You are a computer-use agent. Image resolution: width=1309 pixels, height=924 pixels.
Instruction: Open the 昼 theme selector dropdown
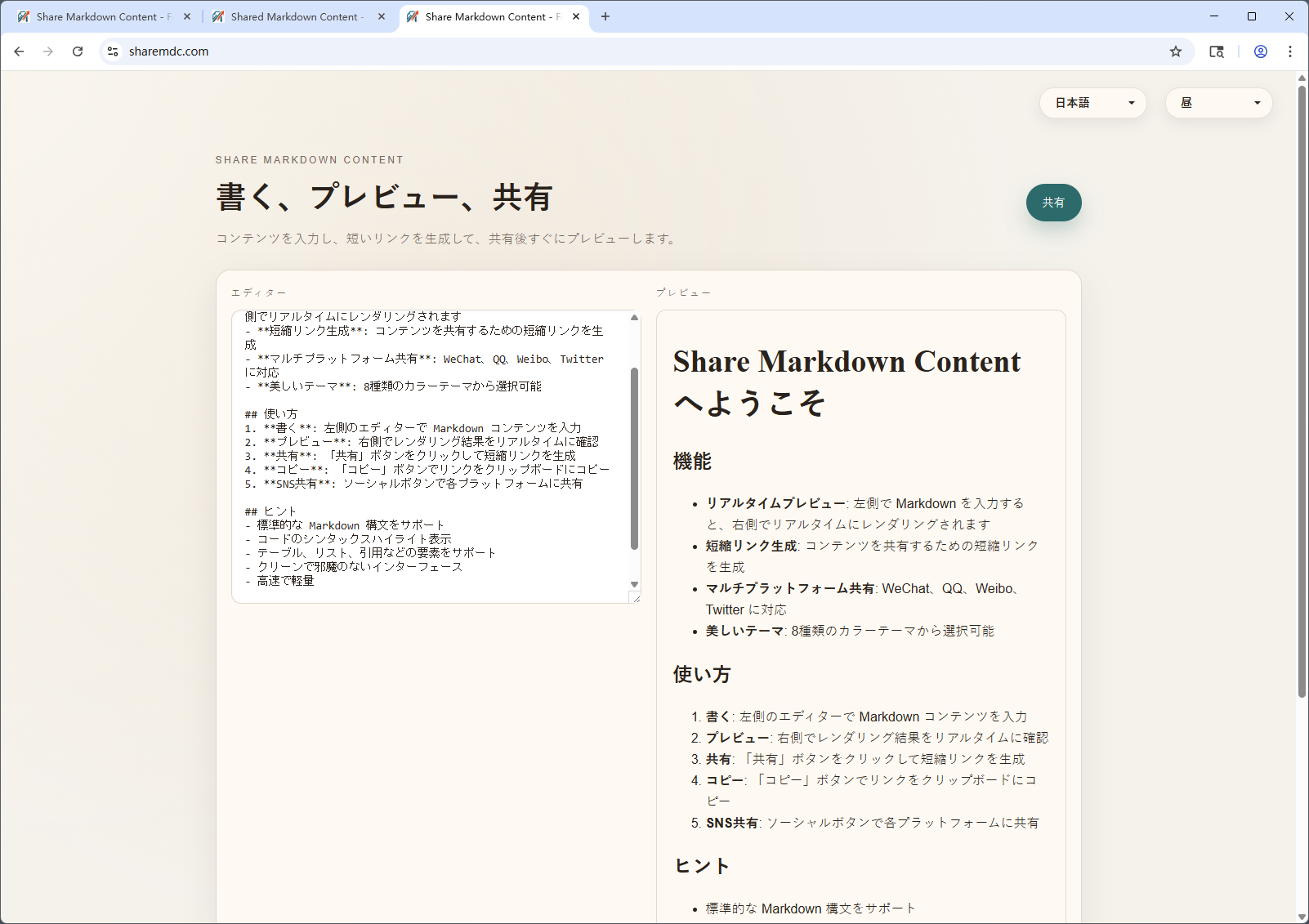[1218, 102]
